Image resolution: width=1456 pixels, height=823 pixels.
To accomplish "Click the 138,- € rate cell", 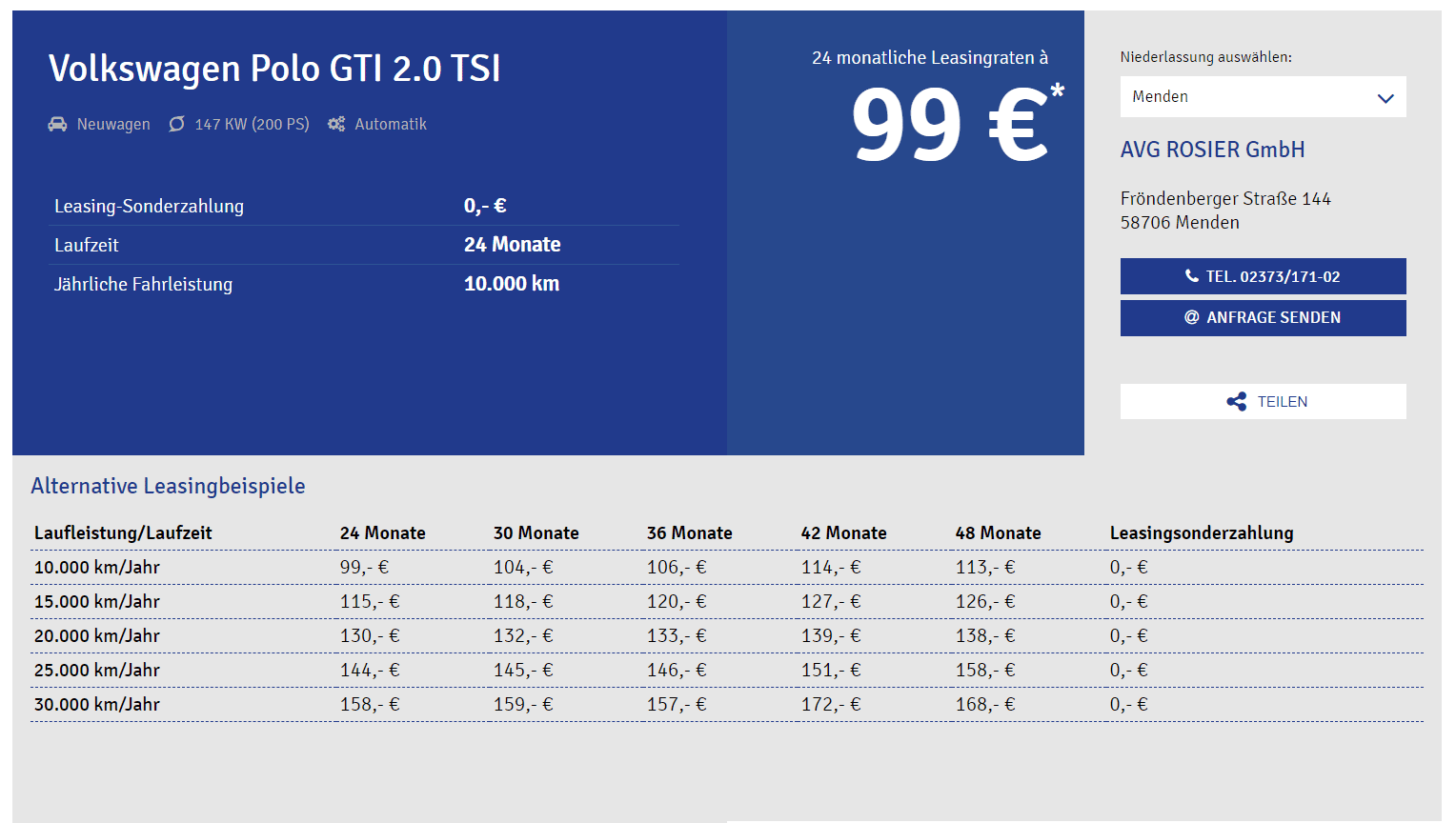I will pyautogui.click(x=985, y=636).
